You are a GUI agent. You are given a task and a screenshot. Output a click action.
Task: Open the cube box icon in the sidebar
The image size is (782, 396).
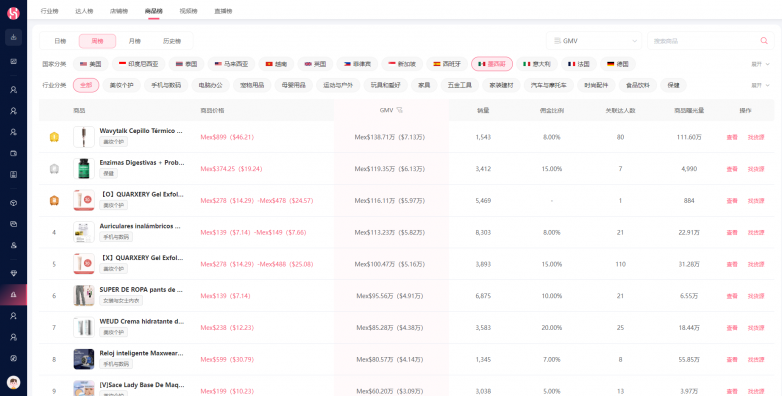pos(13,203)
